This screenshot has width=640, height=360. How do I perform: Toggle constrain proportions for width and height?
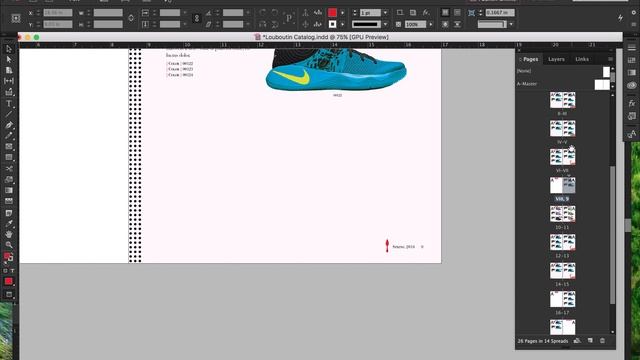[131, 18]
